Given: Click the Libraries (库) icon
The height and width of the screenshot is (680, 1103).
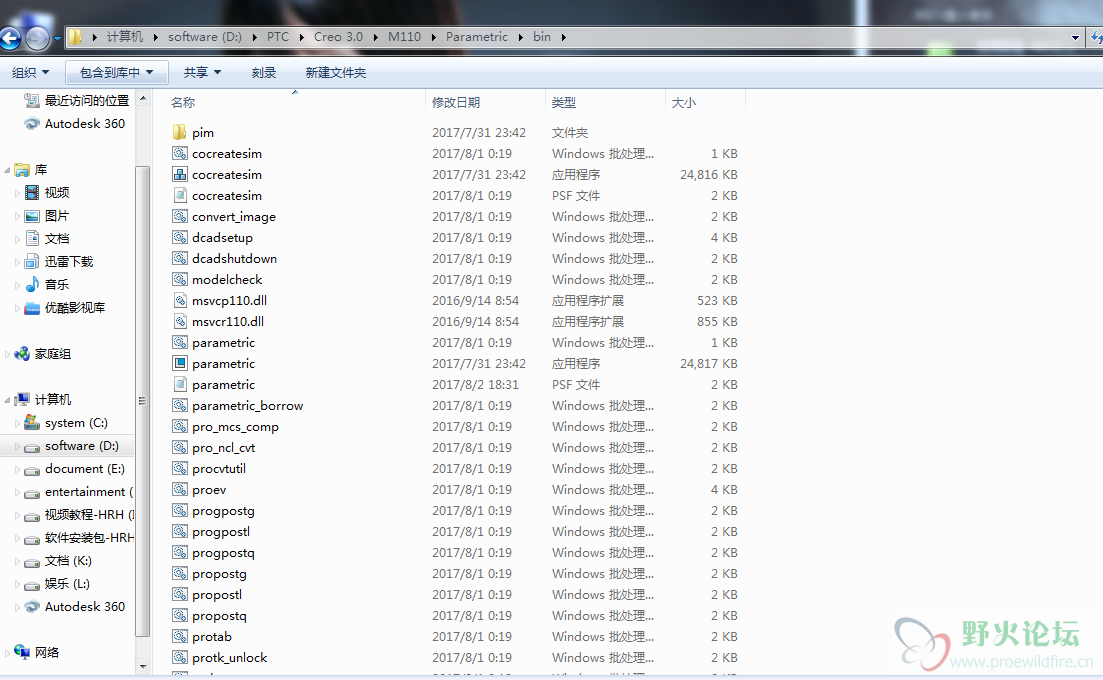Looking at the screenshot, I should [22, 169].
